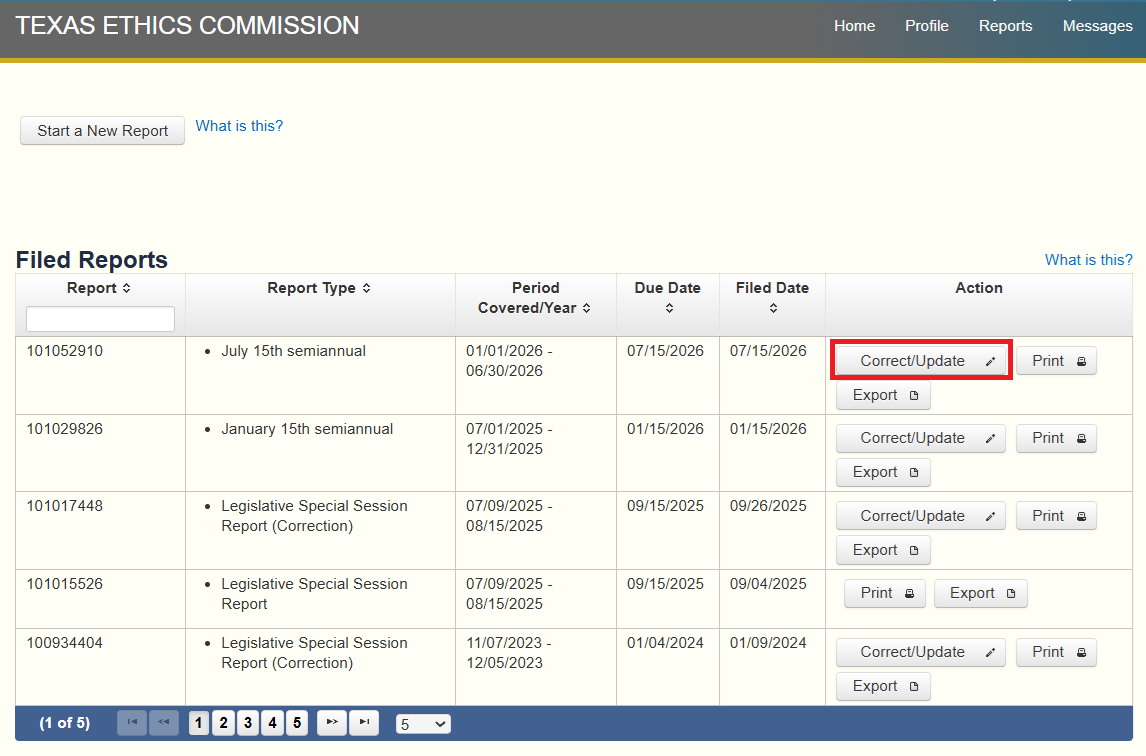Click the (1 of 5) page indicator
The height and width of the screenshot is (756, 1146).
click(64, 723)
